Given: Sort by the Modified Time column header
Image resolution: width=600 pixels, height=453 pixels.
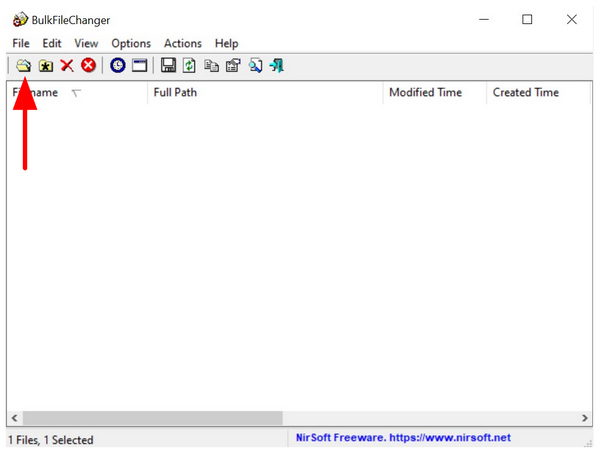Looking at the screenshot, I should [434, 92].
